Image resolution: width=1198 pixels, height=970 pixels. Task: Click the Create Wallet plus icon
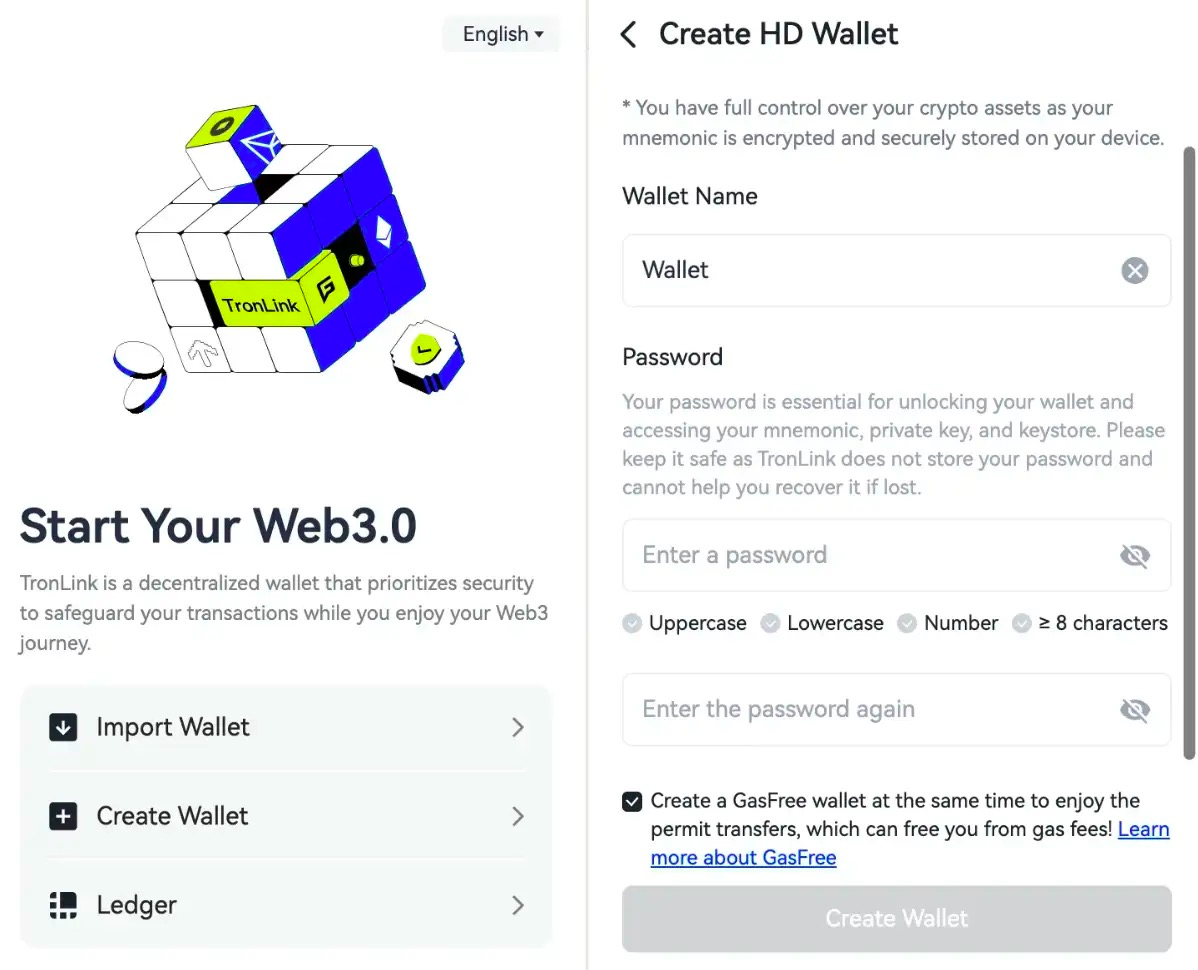(x=63, y=817)
